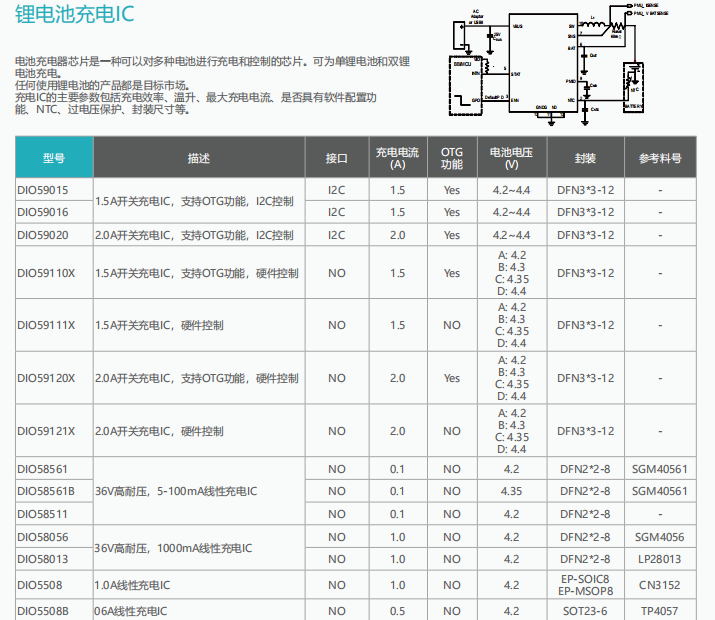Click the 充电电流 (A) column header
The image size is (715, 620).
tap(397, 158)
